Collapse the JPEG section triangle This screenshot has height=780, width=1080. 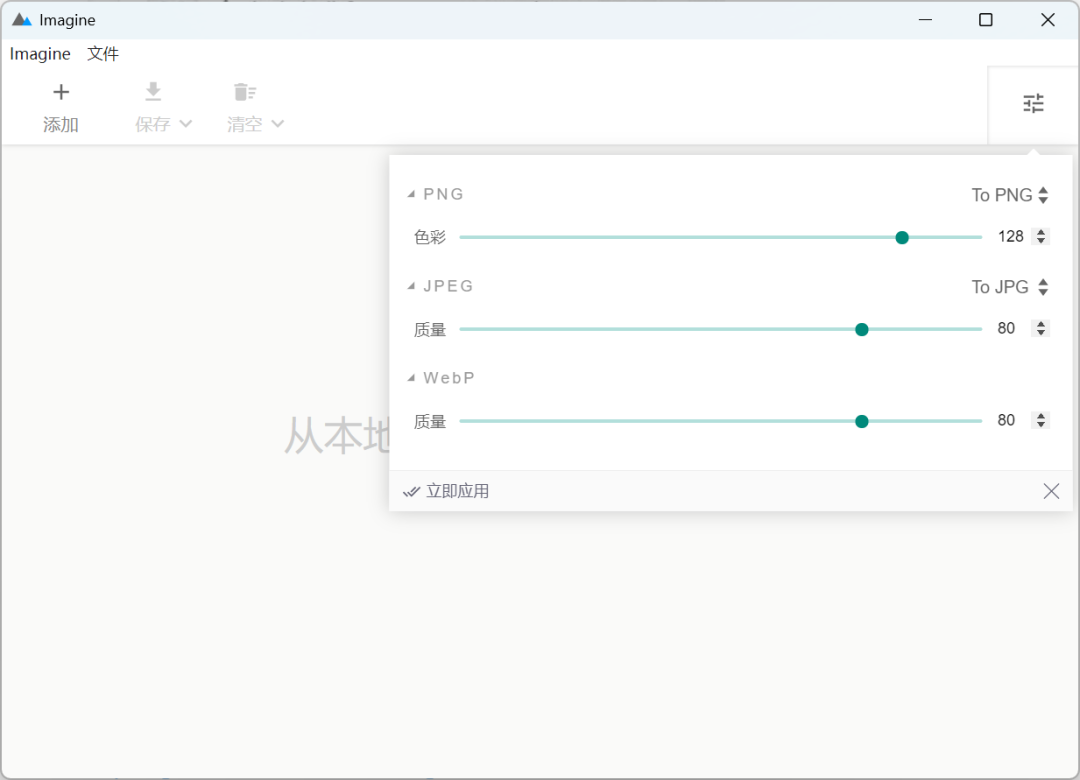411,286
